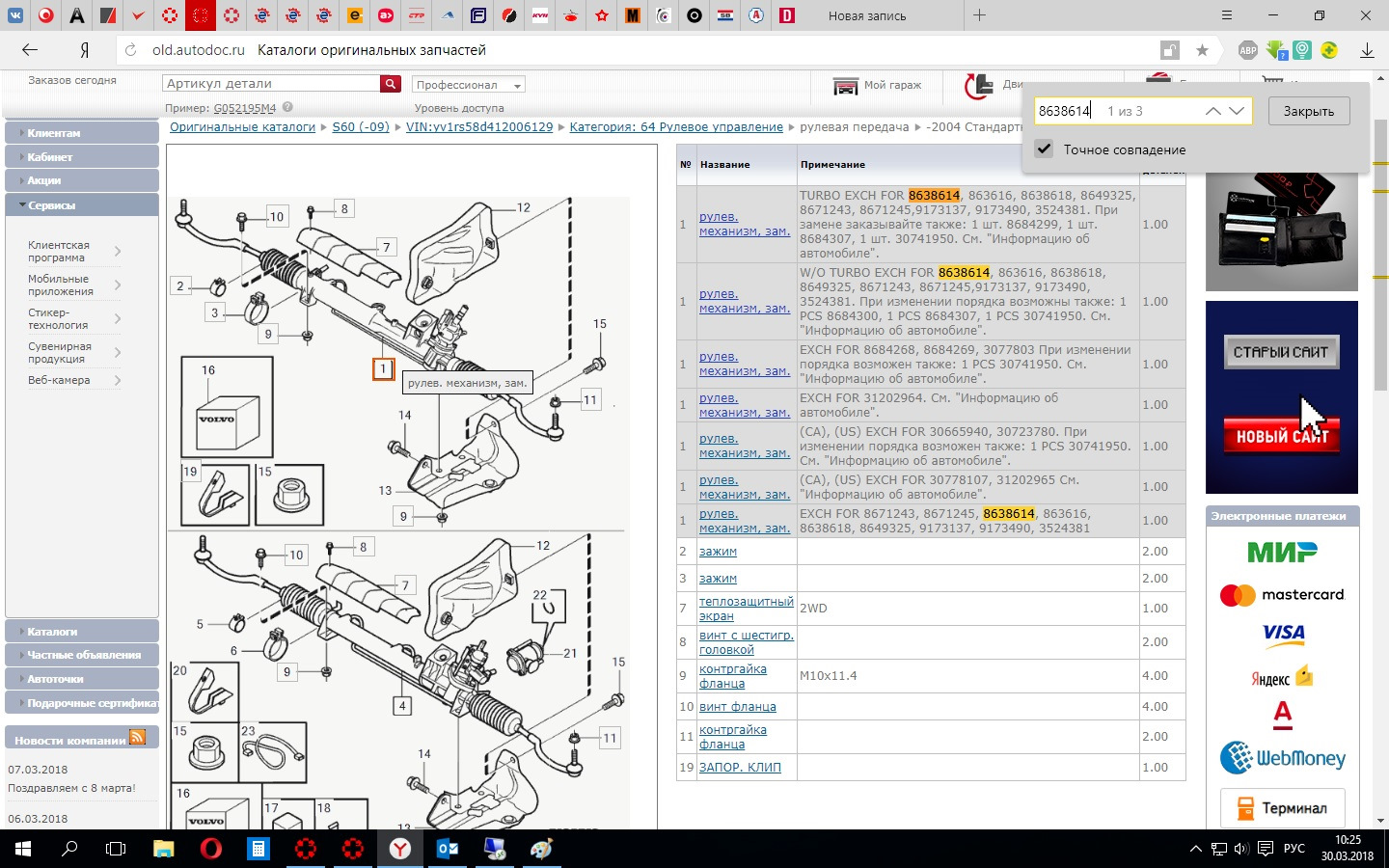Expand 'Акции' sidebar section

coord(82,180)
